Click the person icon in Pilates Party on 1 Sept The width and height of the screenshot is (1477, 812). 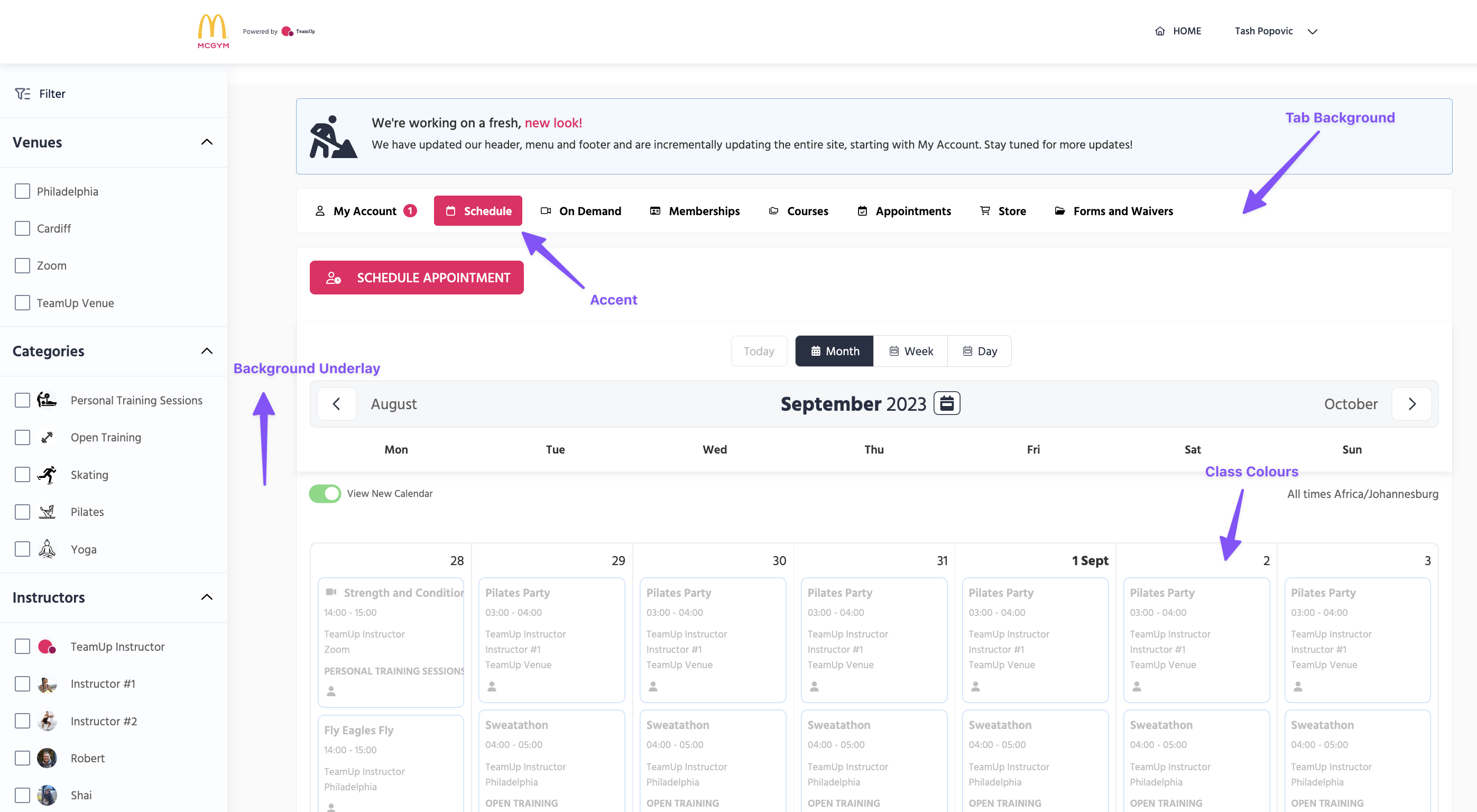(975, 686)
